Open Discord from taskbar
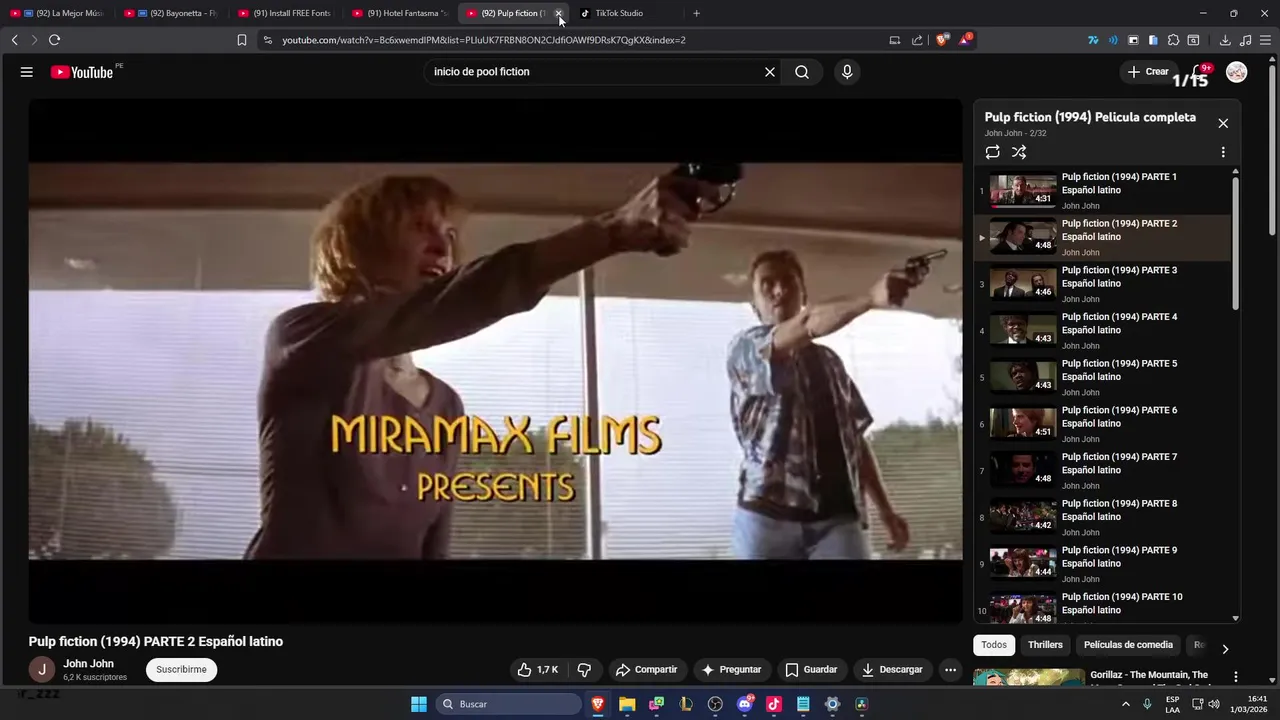Image resolution: width=1280 pixels, height=720 pixels. click(744, 704)
